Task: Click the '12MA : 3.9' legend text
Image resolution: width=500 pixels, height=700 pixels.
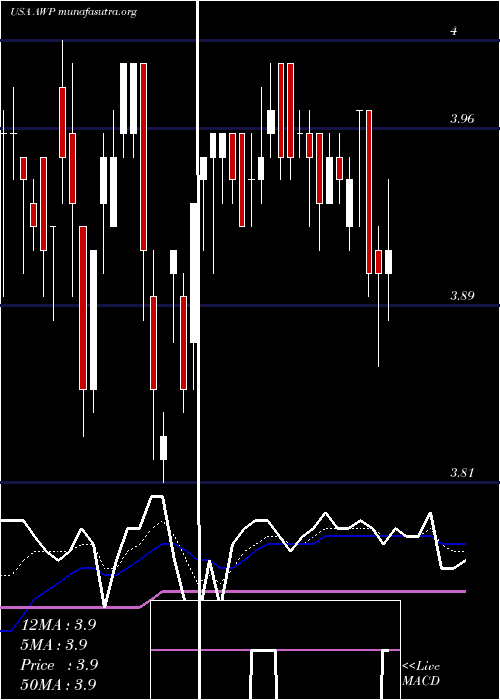Action: (x=59, y=625)
